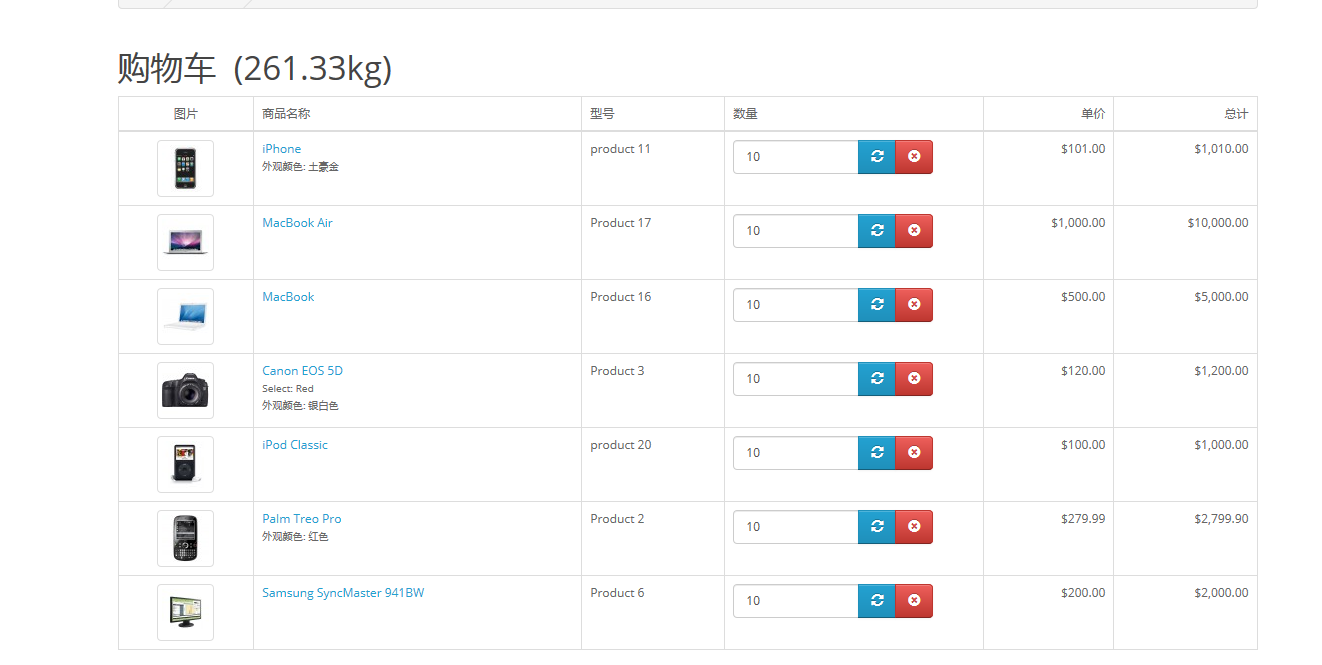Image resolution: width=1322 pixels, height=665 pixels.
Task: Open the iPhone product link
Action: click(x=282, y=149)
